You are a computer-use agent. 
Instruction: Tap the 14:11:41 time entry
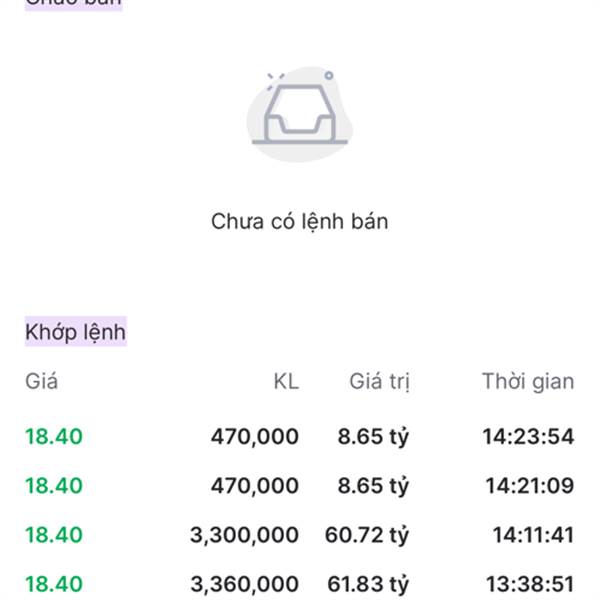click(532, 535)
